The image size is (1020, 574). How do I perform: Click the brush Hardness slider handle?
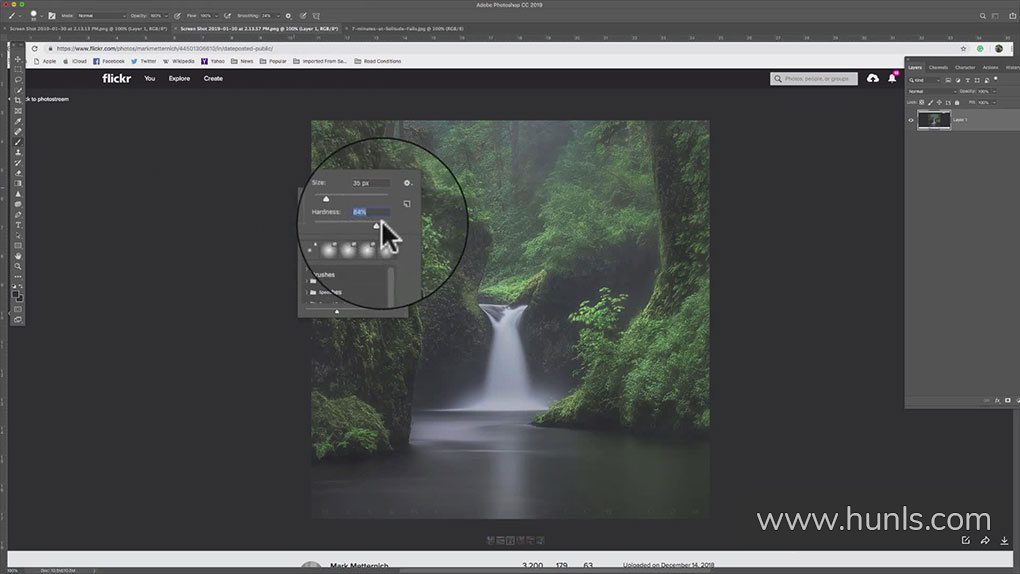point(376,226)
